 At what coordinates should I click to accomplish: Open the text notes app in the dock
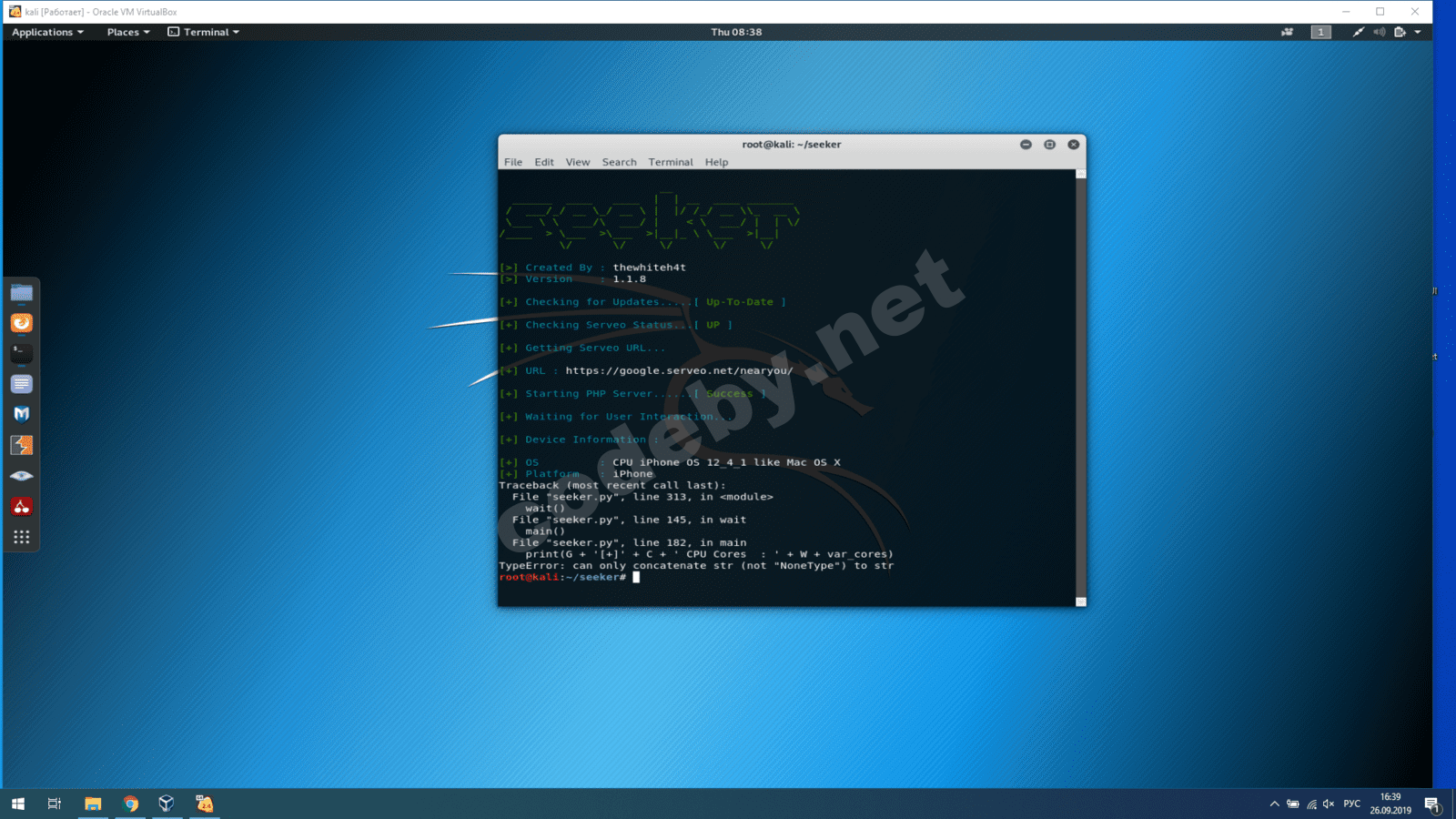(22, 384)
